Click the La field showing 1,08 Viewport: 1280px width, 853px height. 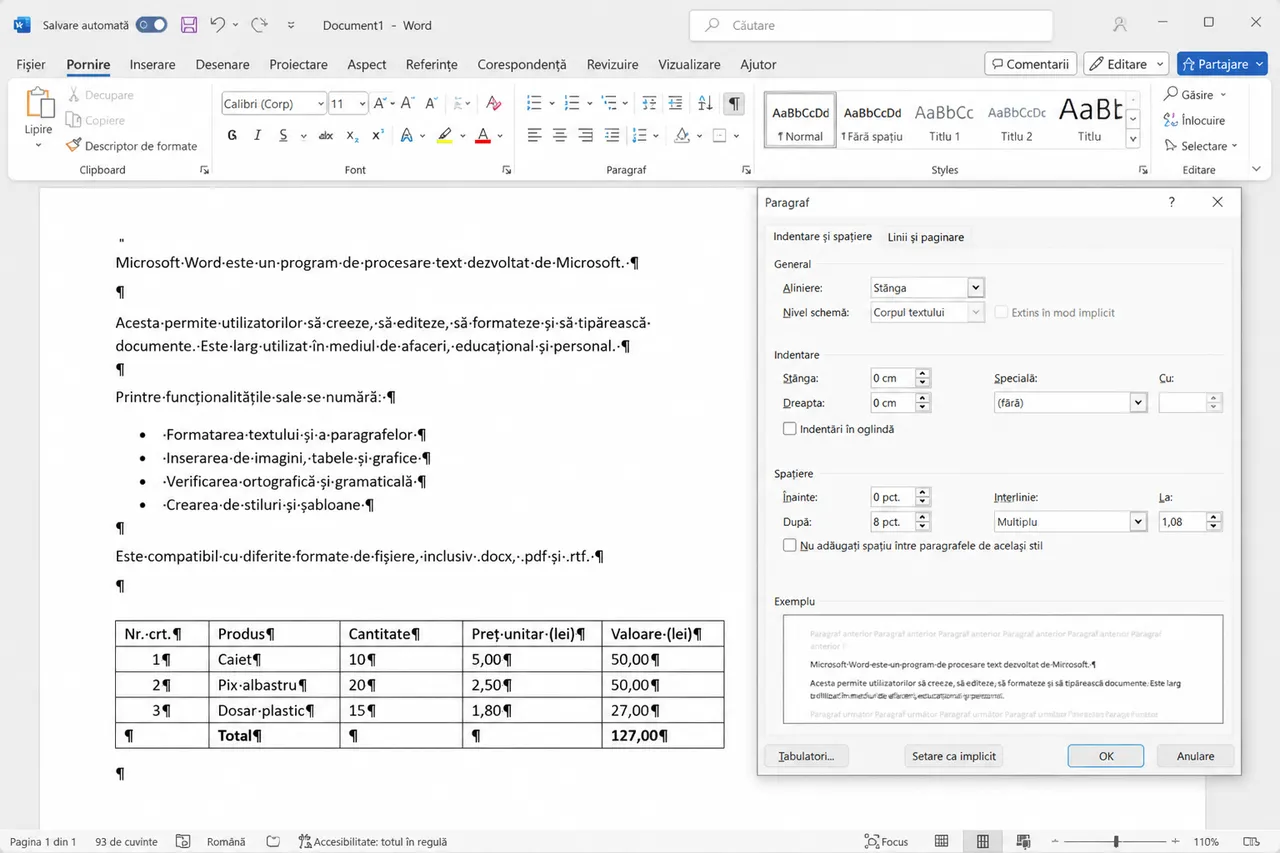click(1182, 522)
